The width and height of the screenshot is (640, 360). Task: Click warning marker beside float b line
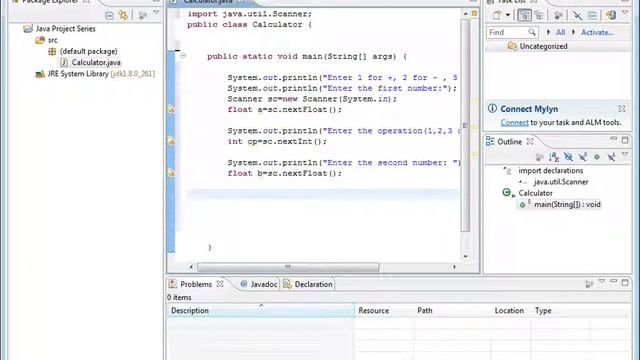tap(171, 173)
